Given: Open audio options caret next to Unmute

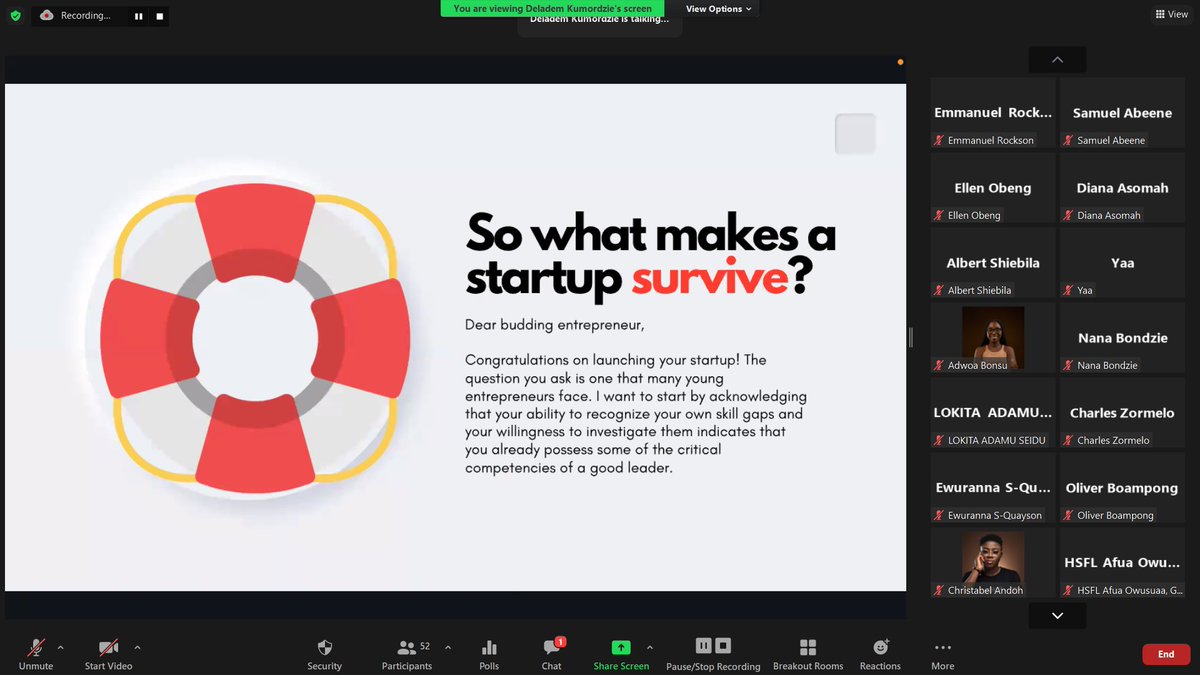Looking at the screenshot, I should pos(60,647).
